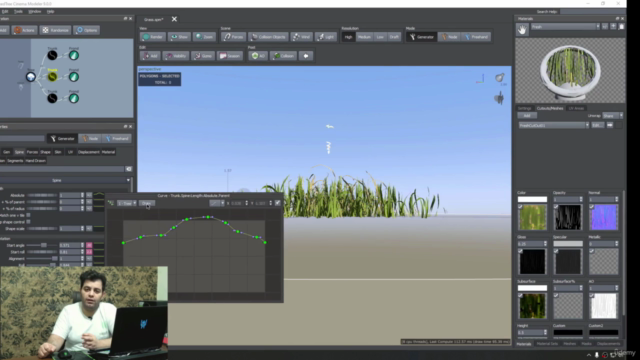Toggle the Match one v tile checkbox
640x360 pixels.
pyautogui.click(x=28, y=215)
